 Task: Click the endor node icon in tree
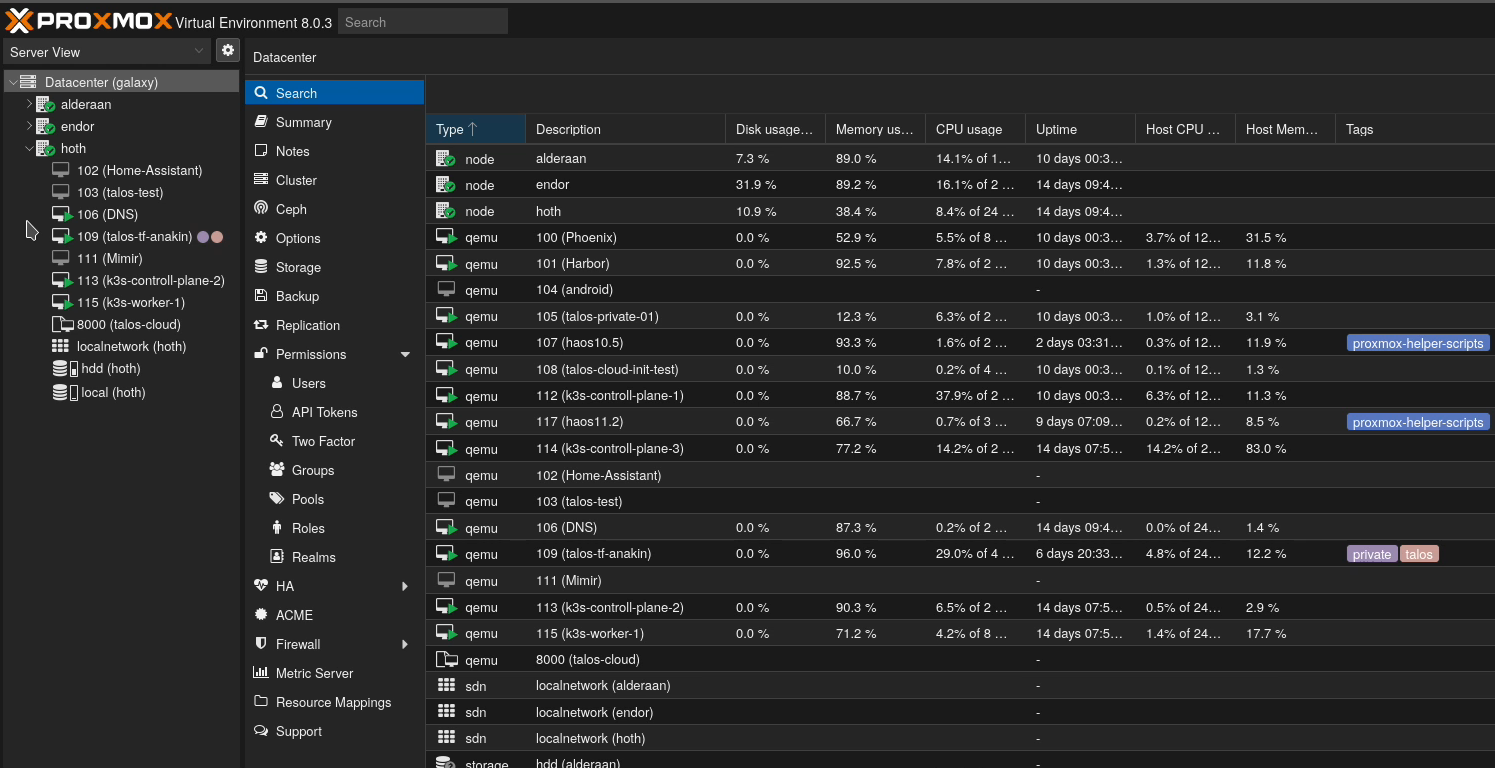[x=45, y=126]
